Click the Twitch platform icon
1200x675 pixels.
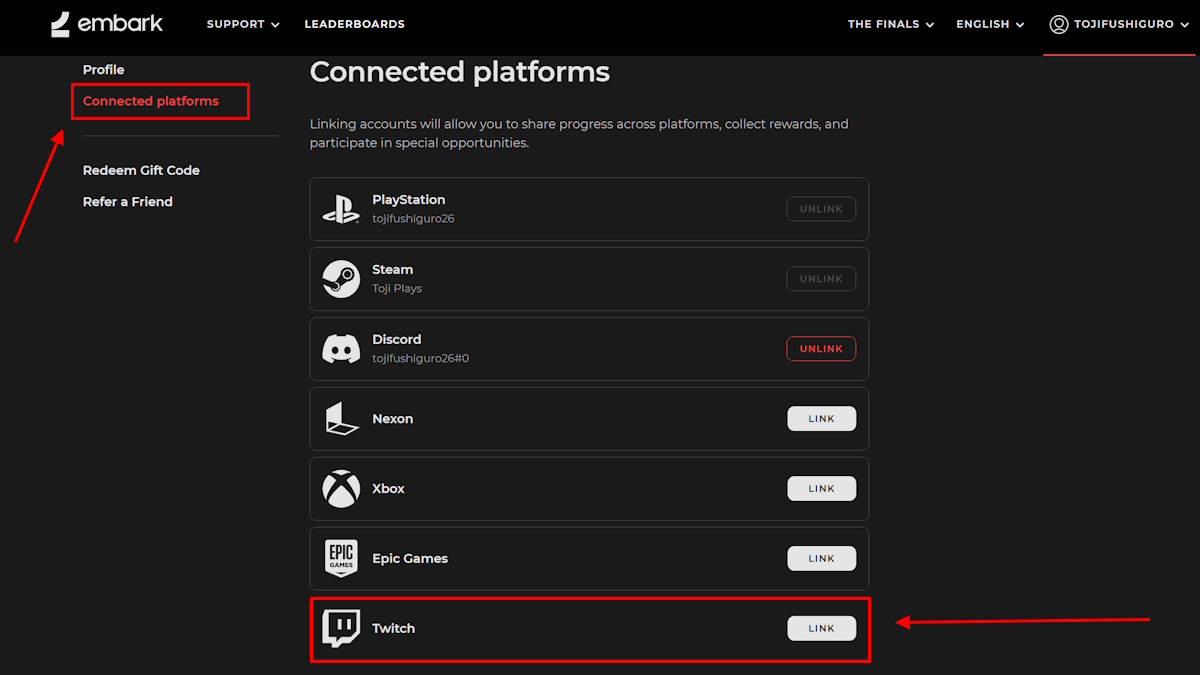(341, 629)
